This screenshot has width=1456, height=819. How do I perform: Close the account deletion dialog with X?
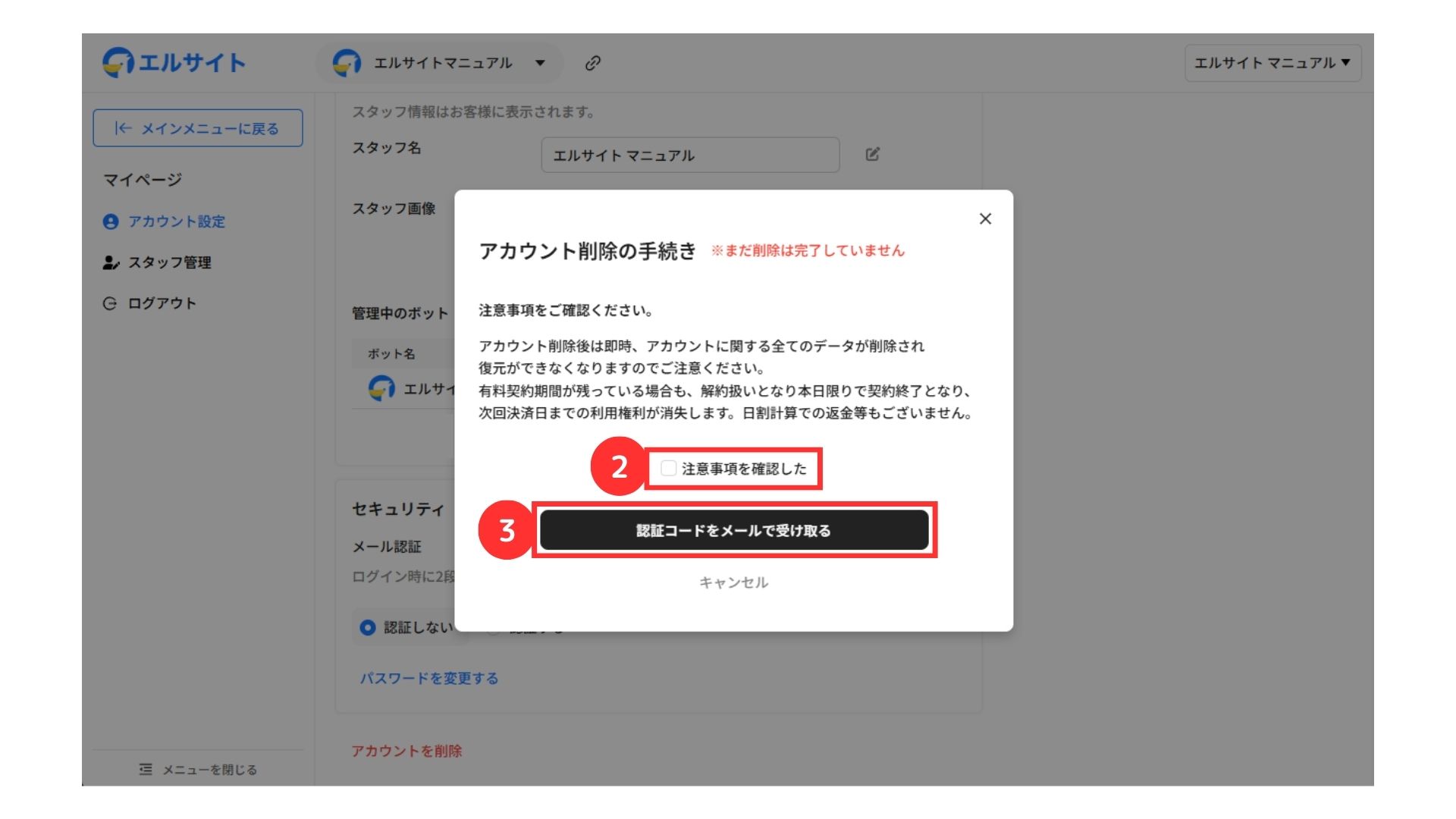tap(985, 219)
